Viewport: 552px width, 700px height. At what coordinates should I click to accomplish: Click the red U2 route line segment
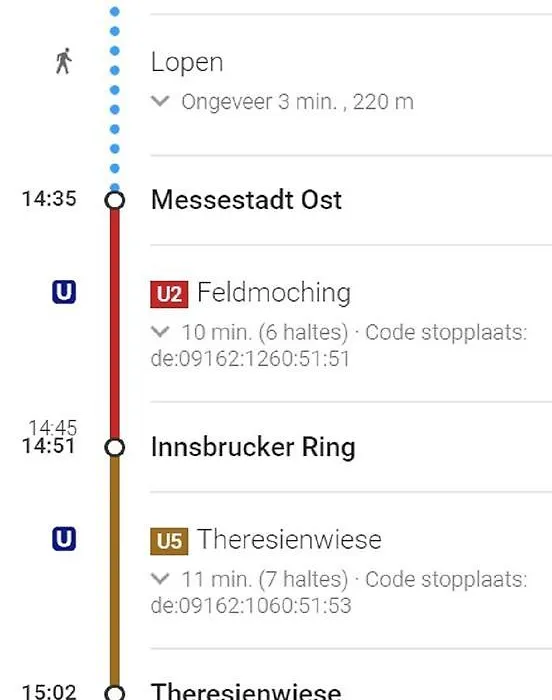coord(115,324)
